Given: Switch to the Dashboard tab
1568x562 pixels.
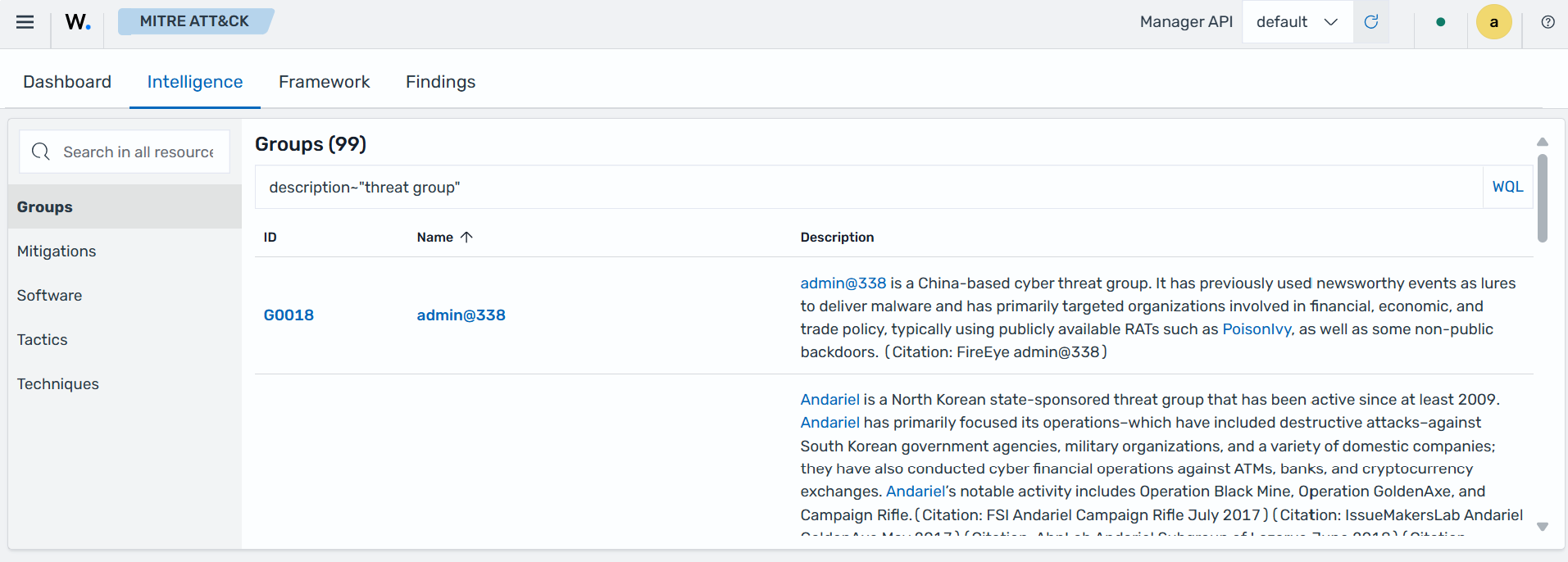Looking at the screenshot, I should coord(67,82).
